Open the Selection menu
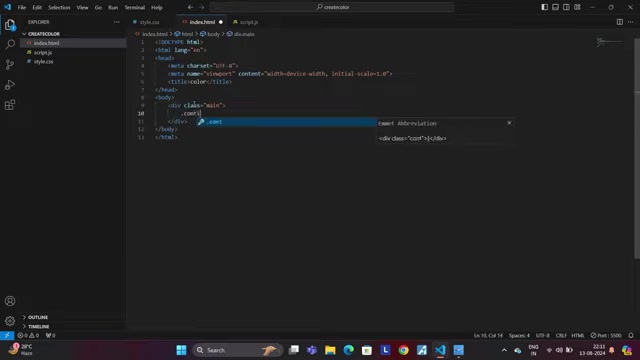The height and width of the screenshot is (360, 640). pyautogui.click(x=59, y=7)
